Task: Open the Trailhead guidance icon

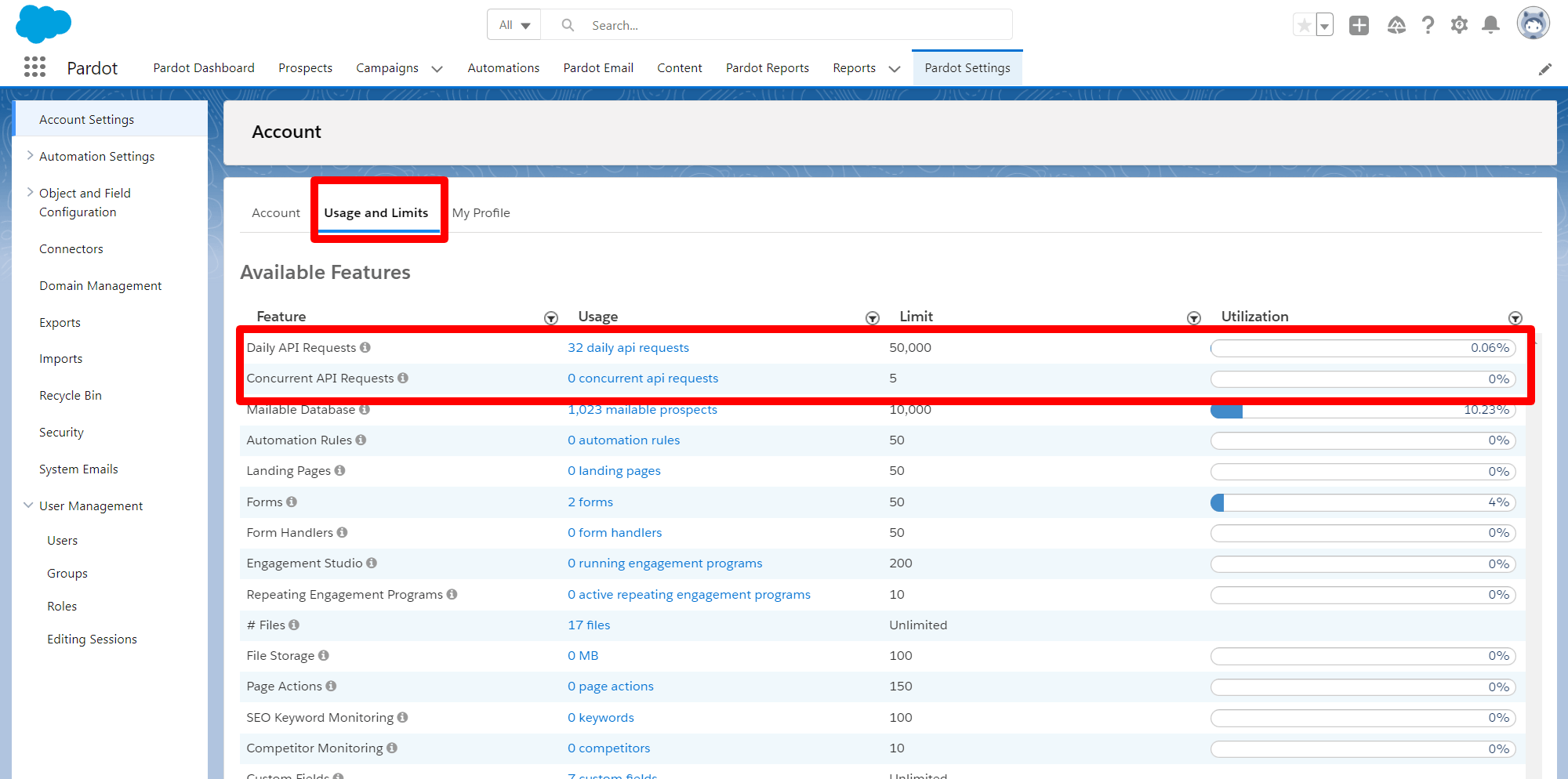Action: [x=1396, y=25]
